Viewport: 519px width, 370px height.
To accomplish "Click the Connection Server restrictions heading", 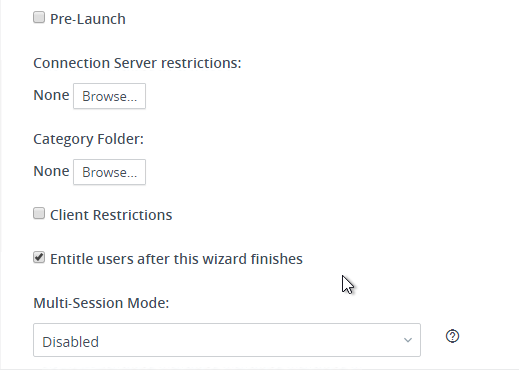I will pos(137,63).
